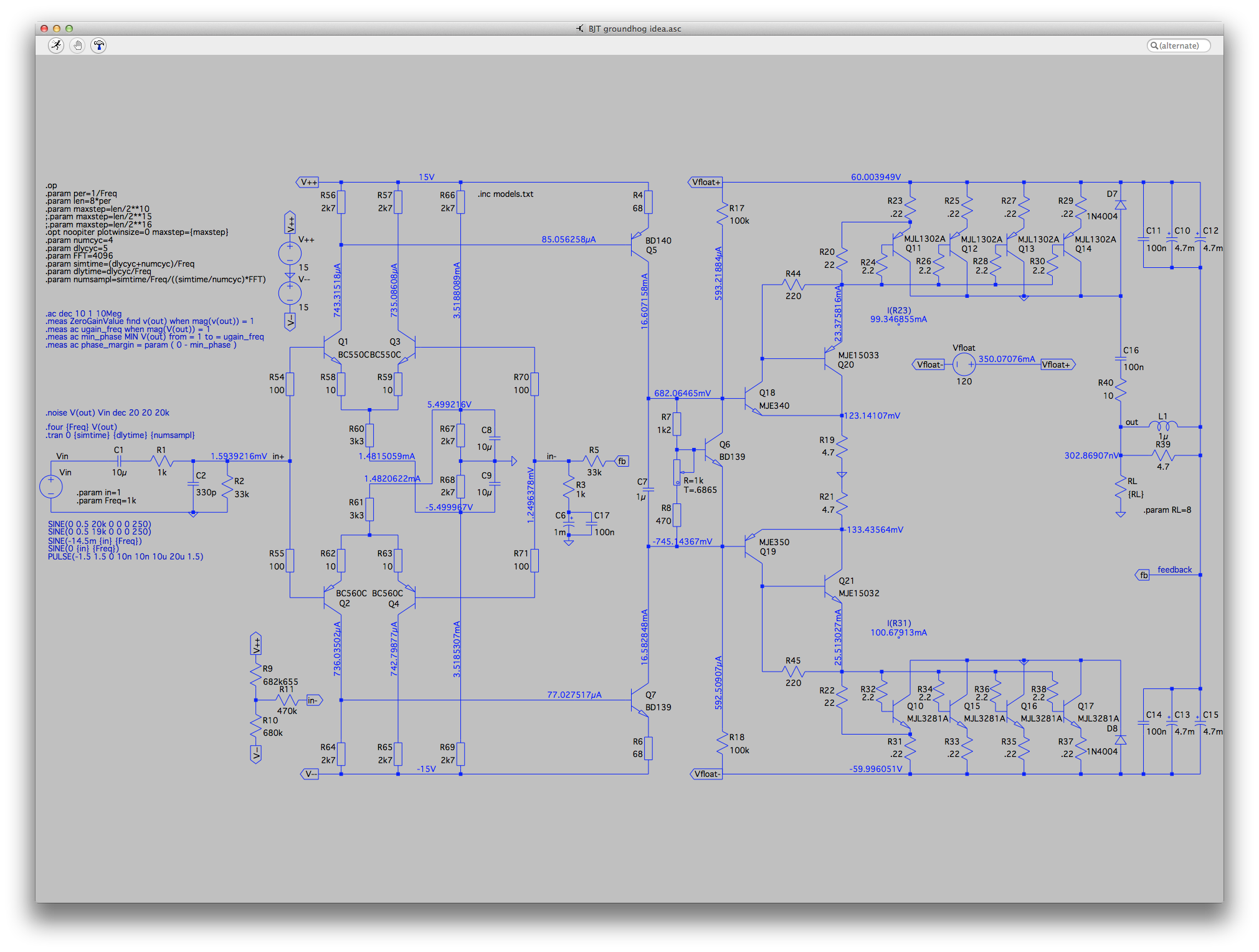Select the L1 inductor symbol
Screen dimensions: 1259x952
[1163, 426]
